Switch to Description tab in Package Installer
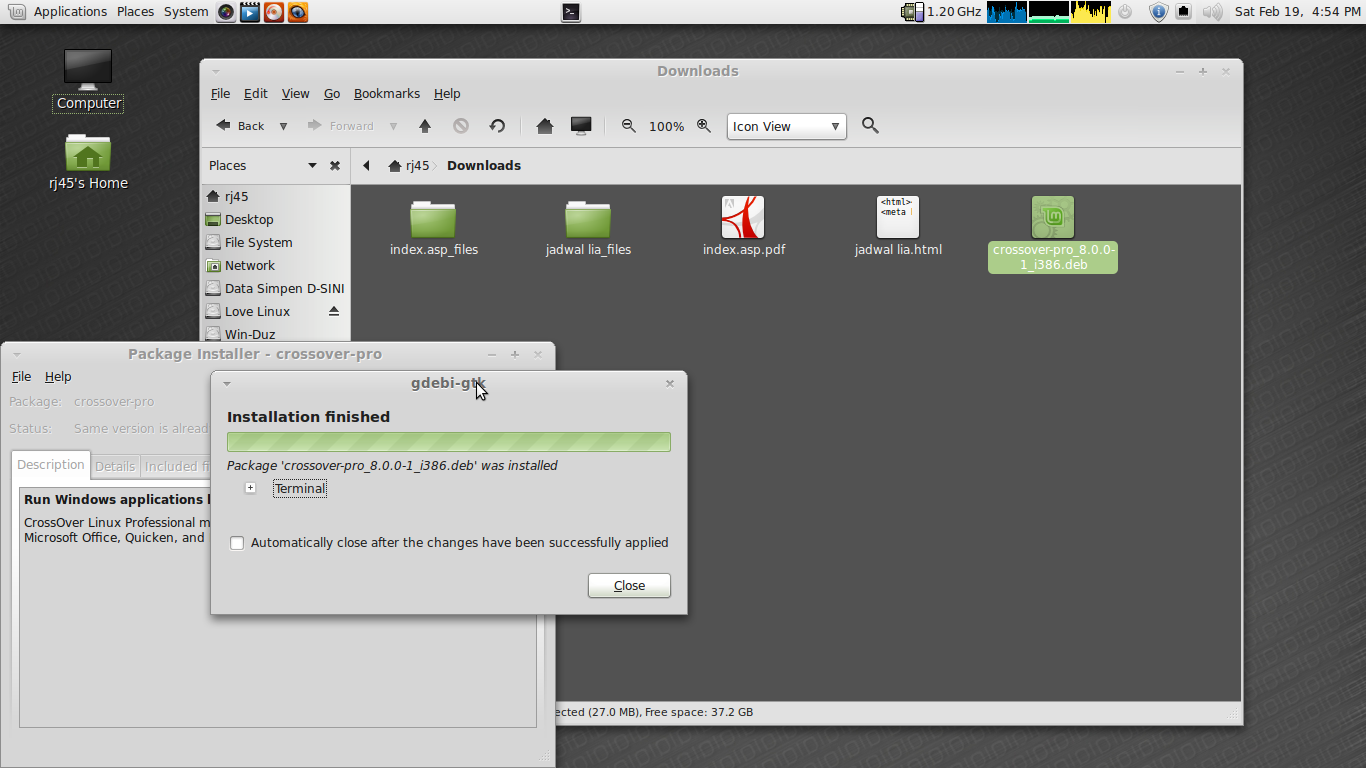 51,465
